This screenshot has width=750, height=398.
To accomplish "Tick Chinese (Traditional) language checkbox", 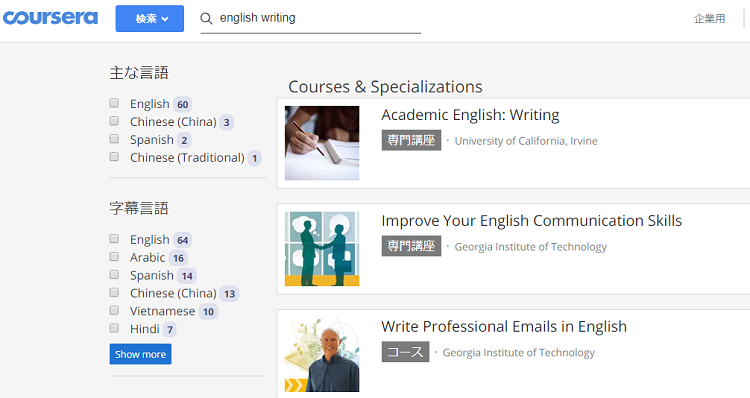I will (x=114, y=156).
